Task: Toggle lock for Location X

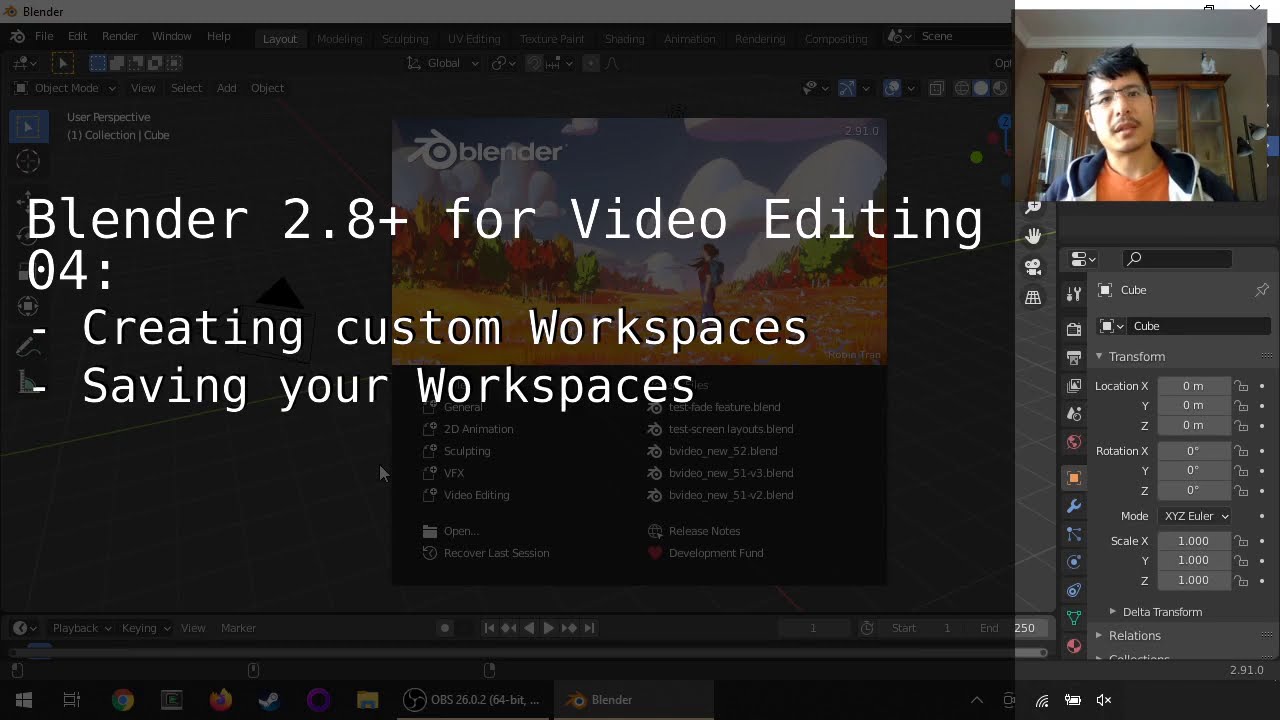Action: tap(1241, 386)
